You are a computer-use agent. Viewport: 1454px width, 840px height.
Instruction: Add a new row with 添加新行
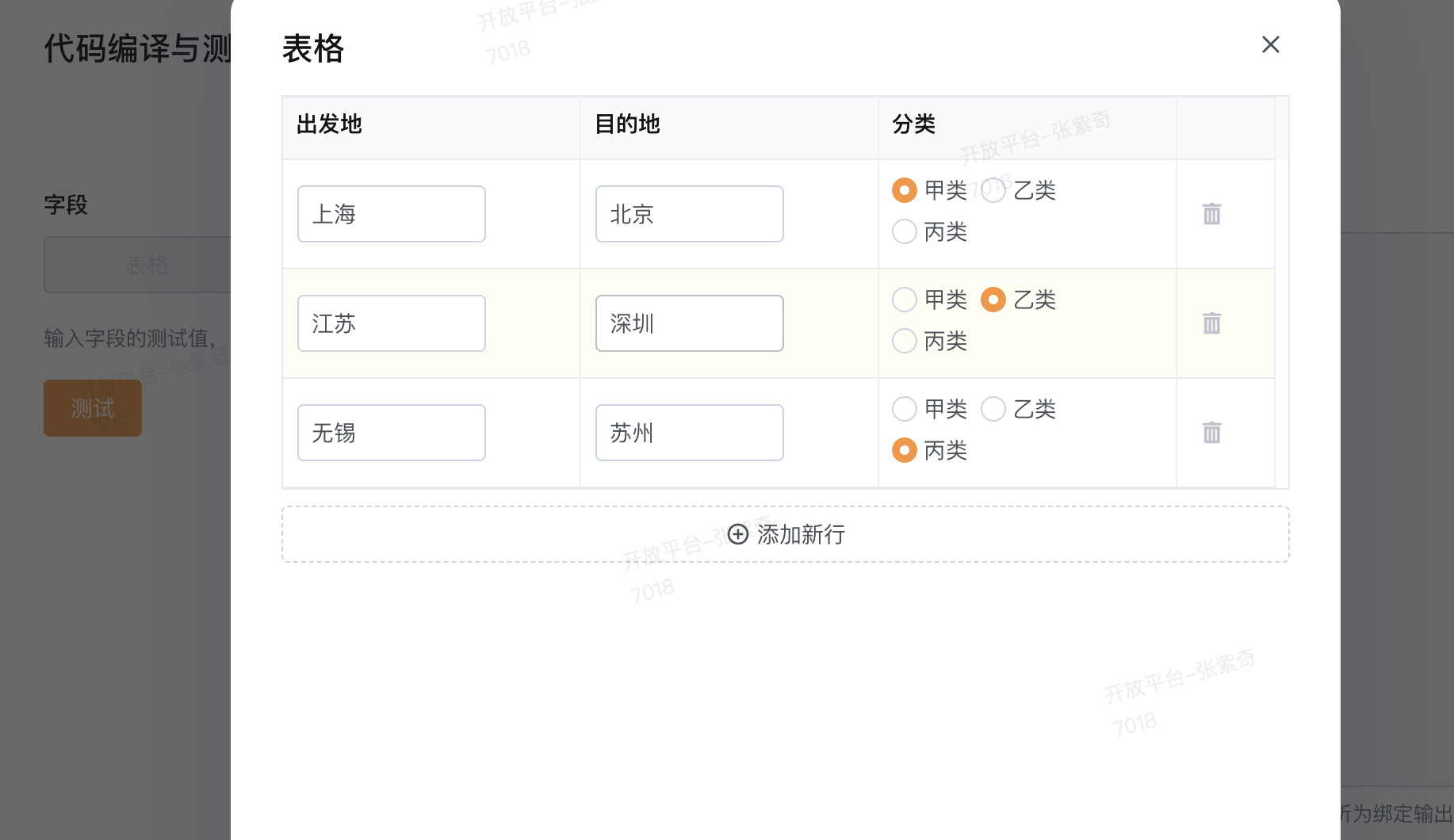(x=786, y=534)
